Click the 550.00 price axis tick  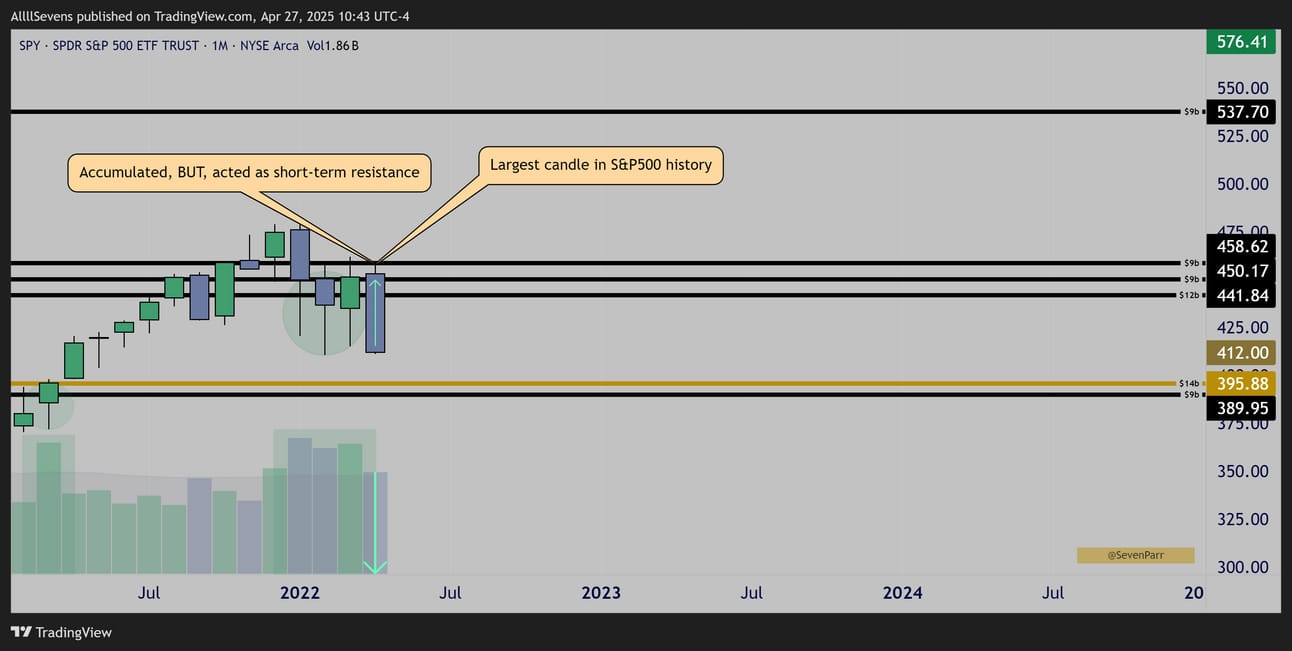coord(1241,87)
